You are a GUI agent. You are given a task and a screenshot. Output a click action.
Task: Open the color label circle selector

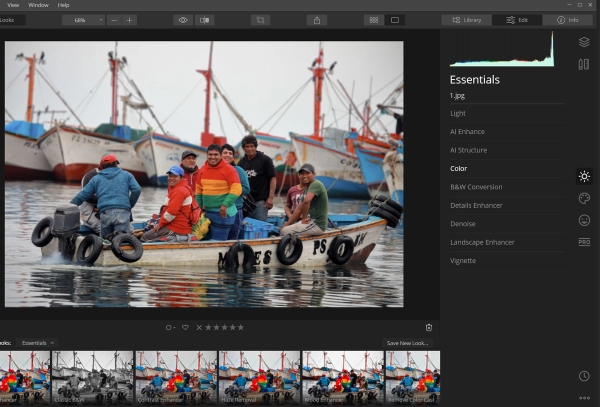click(x=170, y=327)
